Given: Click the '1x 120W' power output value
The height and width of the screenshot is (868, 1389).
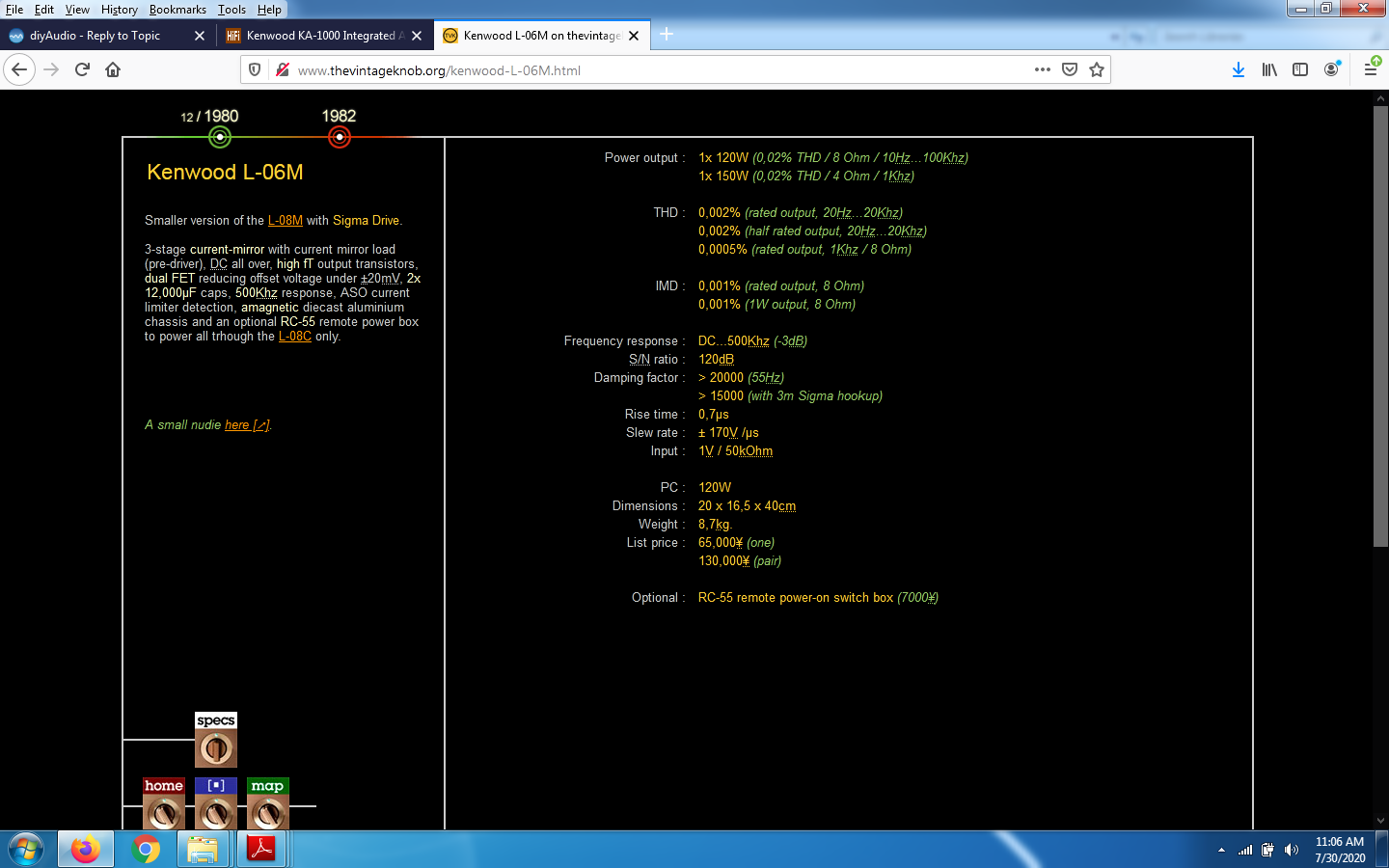Looking at the screenshot, I should coord(723,158).
